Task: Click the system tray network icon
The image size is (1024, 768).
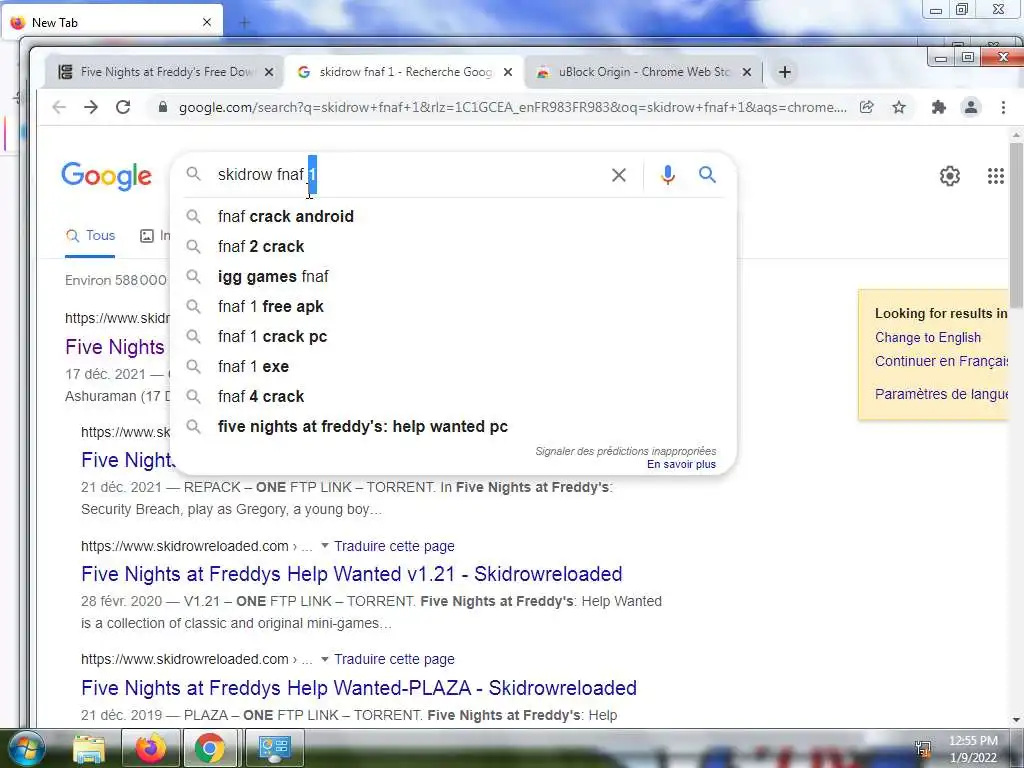Action: click(923, 748)
